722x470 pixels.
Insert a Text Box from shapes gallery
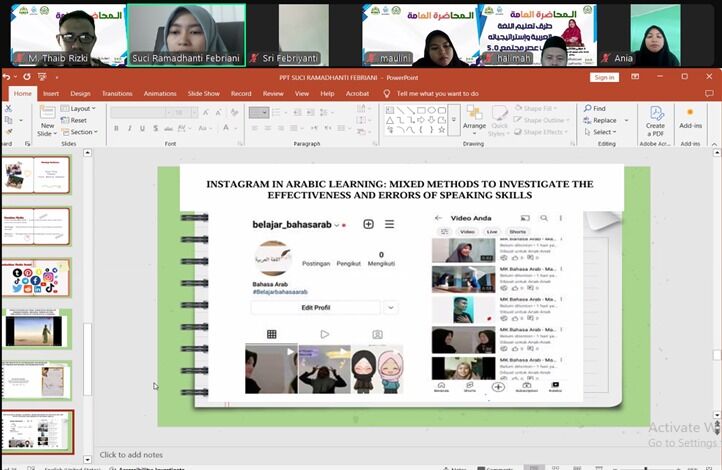(390, 110)
